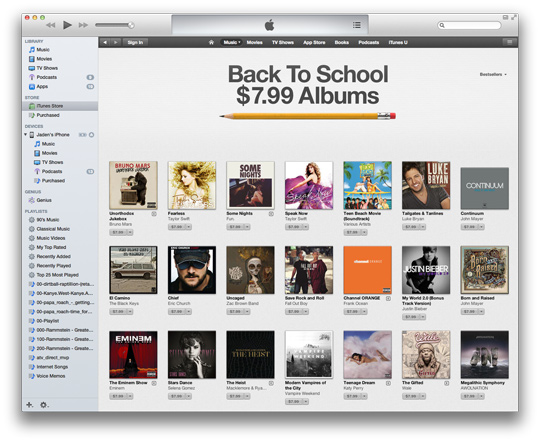Click the Sign In button
540x442 pixels.
pos(135,42)
